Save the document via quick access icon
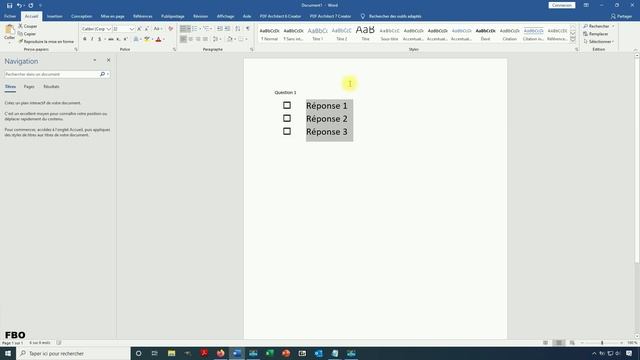 (9, 5)
